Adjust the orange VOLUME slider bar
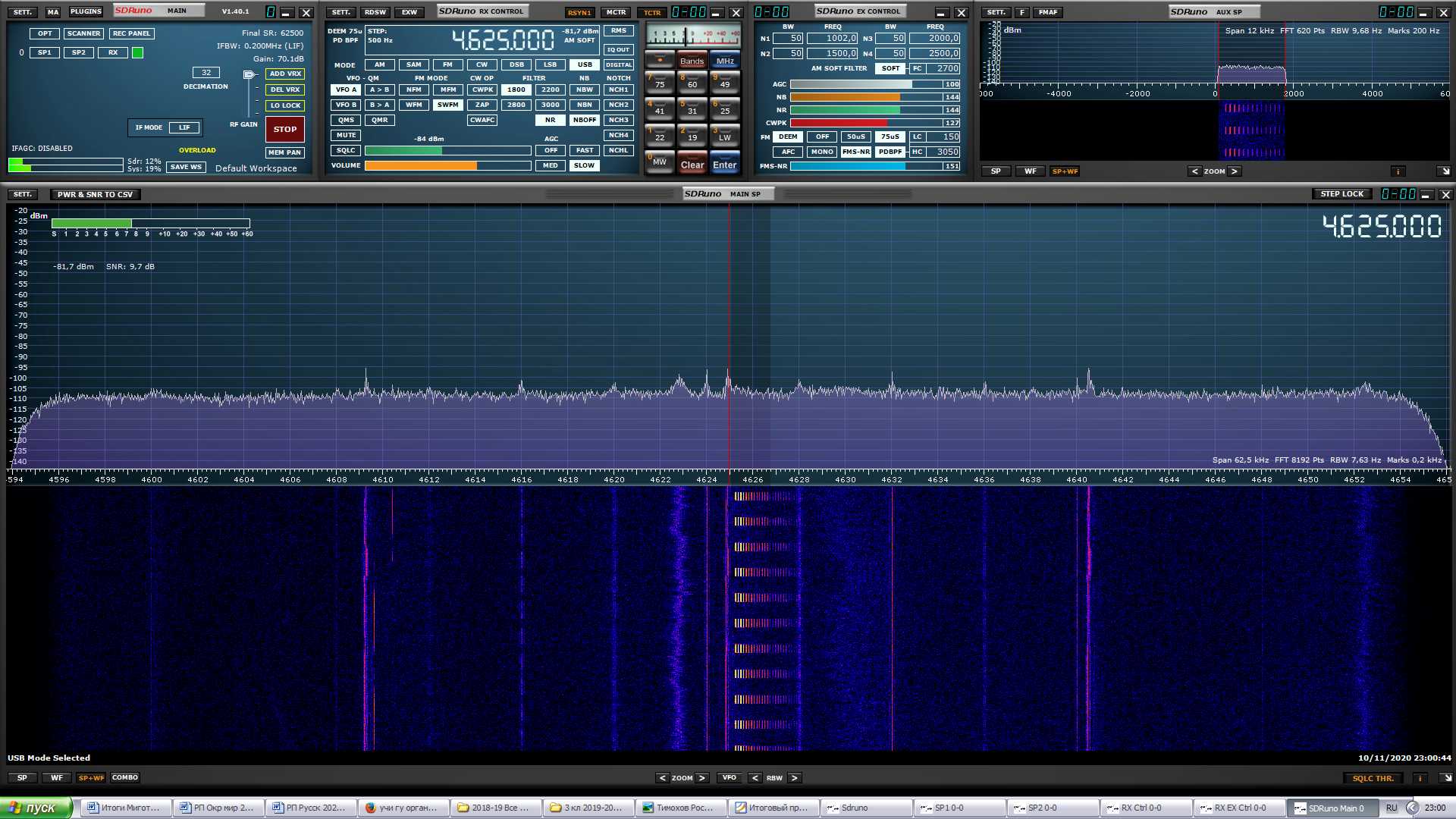 pos(447,165)
